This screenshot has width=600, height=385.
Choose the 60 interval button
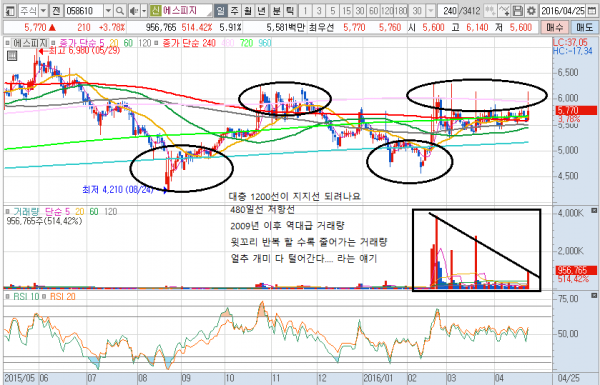(374, 11)
